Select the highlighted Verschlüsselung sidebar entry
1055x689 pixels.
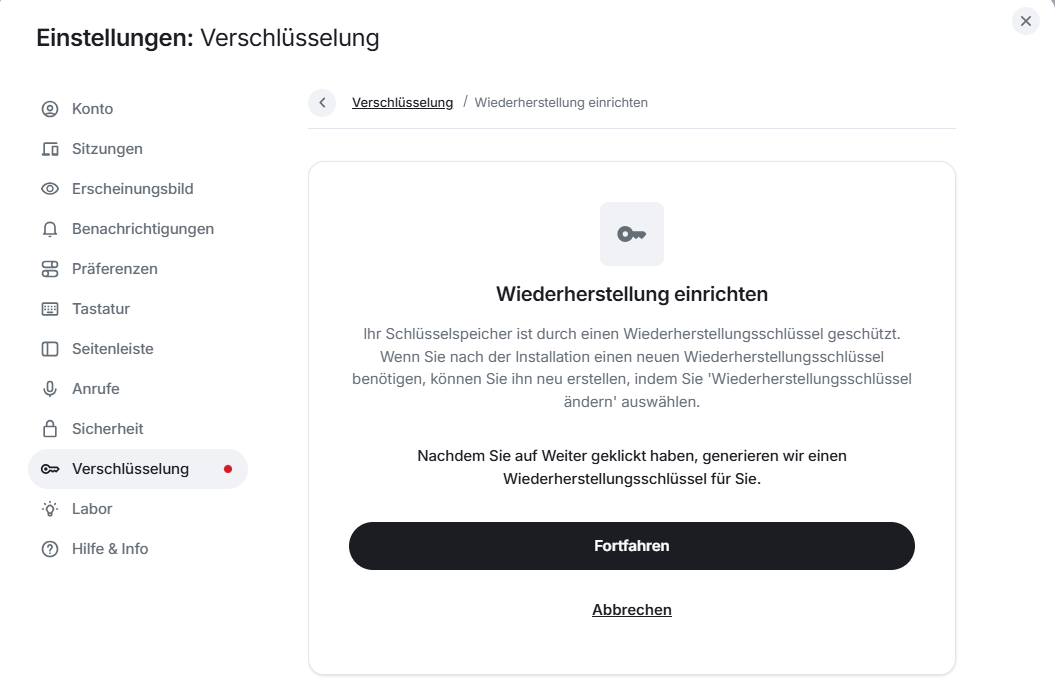click(131, 468)
